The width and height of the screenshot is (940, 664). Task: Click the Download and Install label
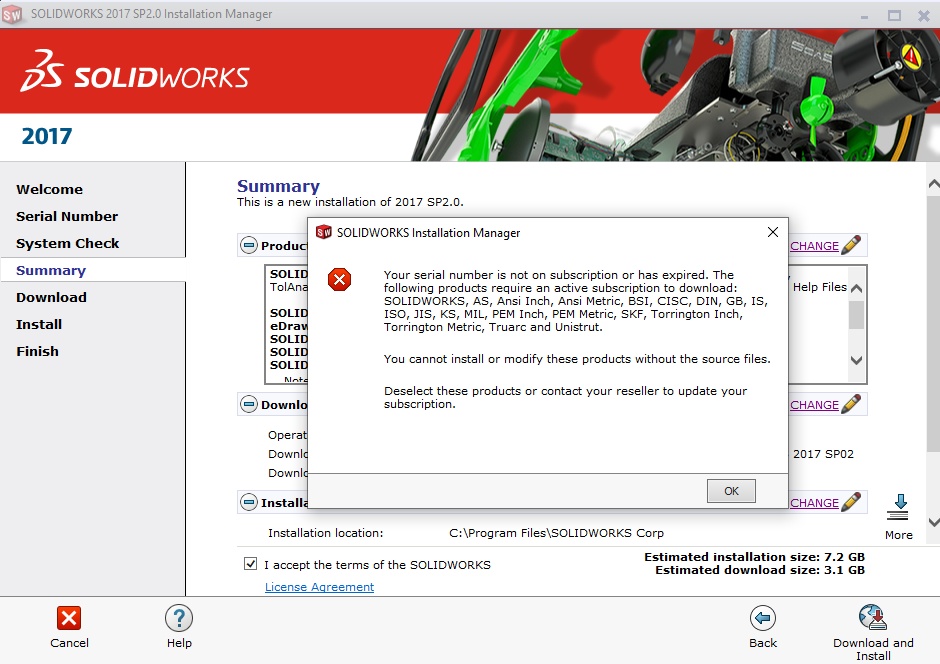click(873, 649)
